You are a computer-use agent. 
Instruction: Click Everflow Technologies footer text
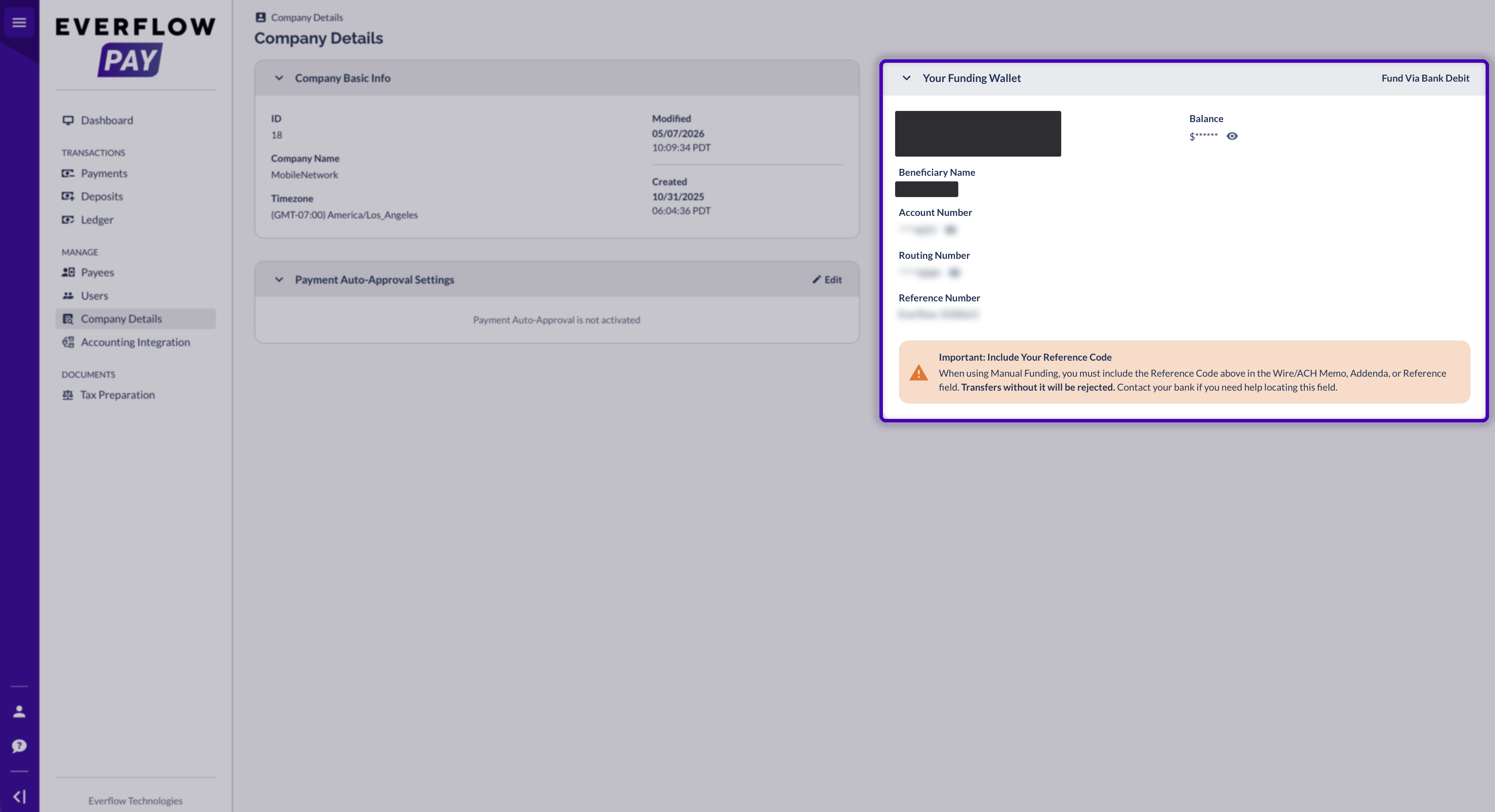pos(135,800)
